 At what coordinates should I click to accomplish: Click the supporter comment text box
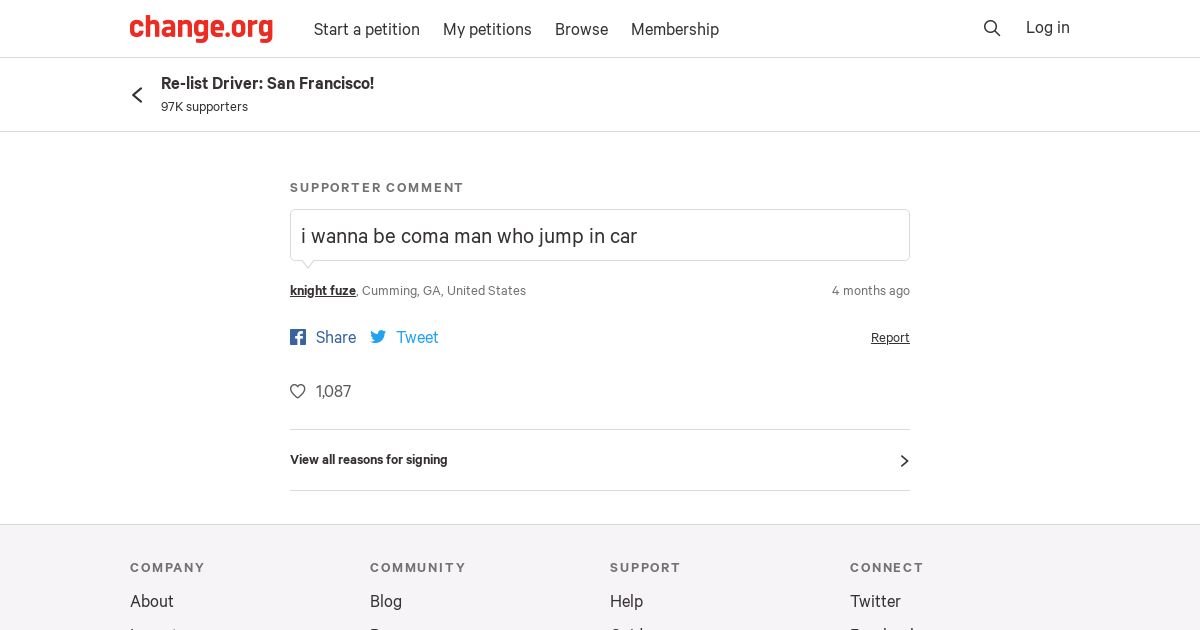click(x=599, y=236)
